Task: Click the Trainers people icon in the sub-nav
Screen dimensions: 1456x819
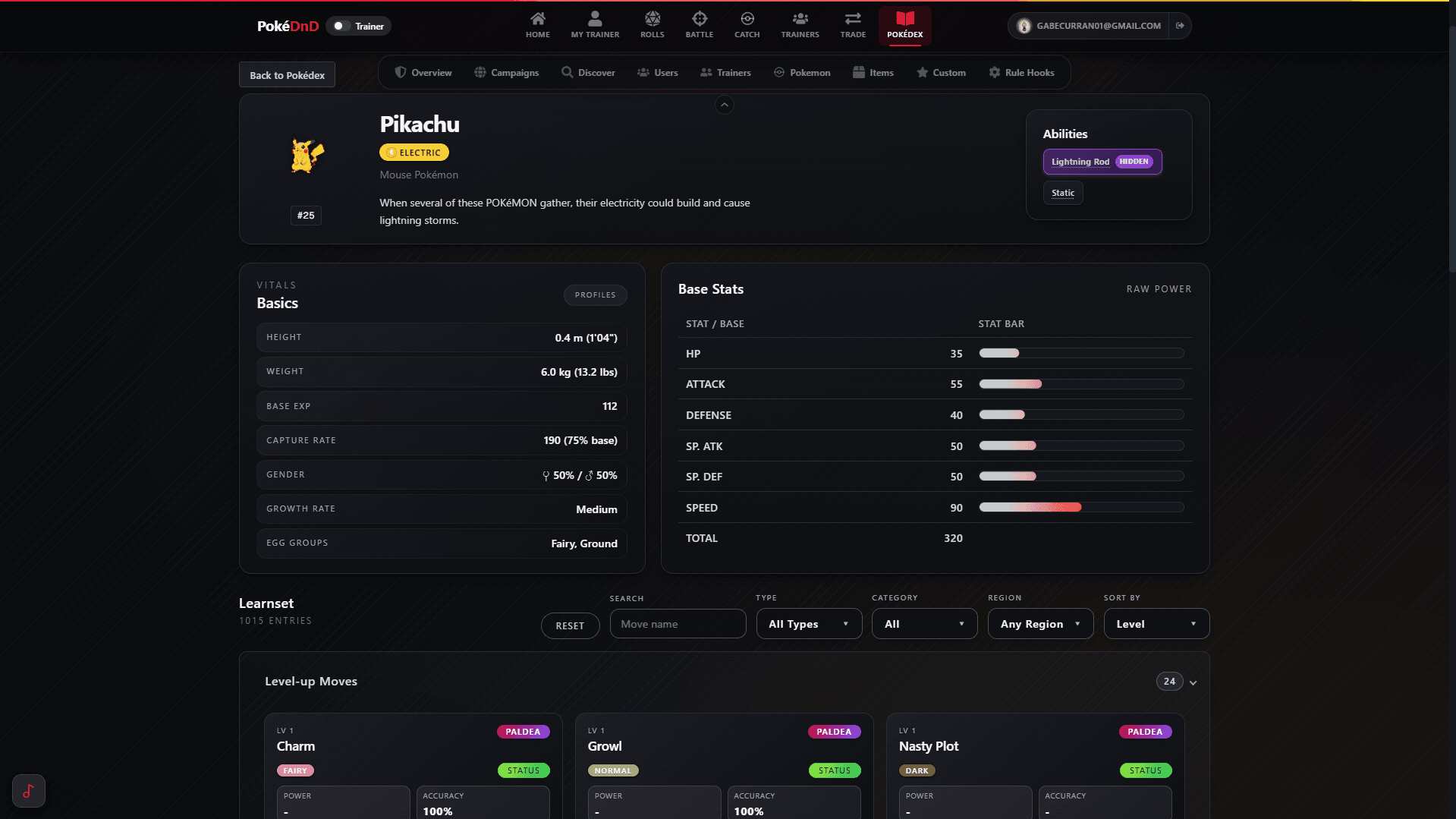Action: [x=706, y=72]
